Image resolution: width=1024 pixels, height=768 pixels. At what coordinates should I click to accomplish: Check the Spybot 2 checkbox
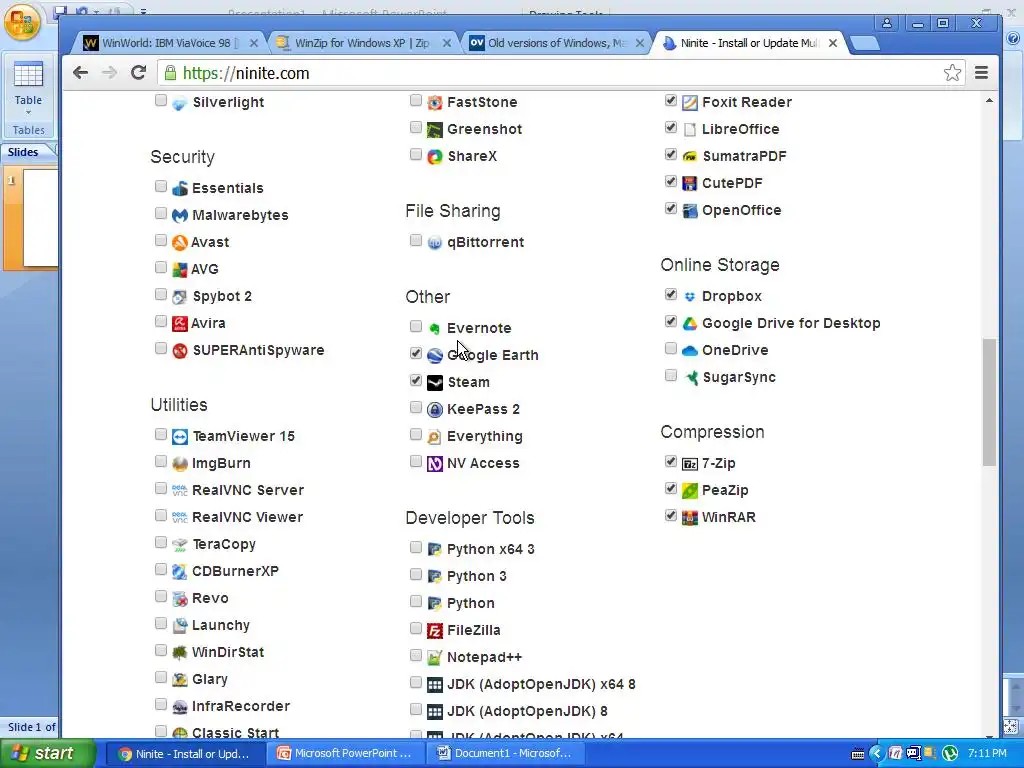click(x=161, y=295)
